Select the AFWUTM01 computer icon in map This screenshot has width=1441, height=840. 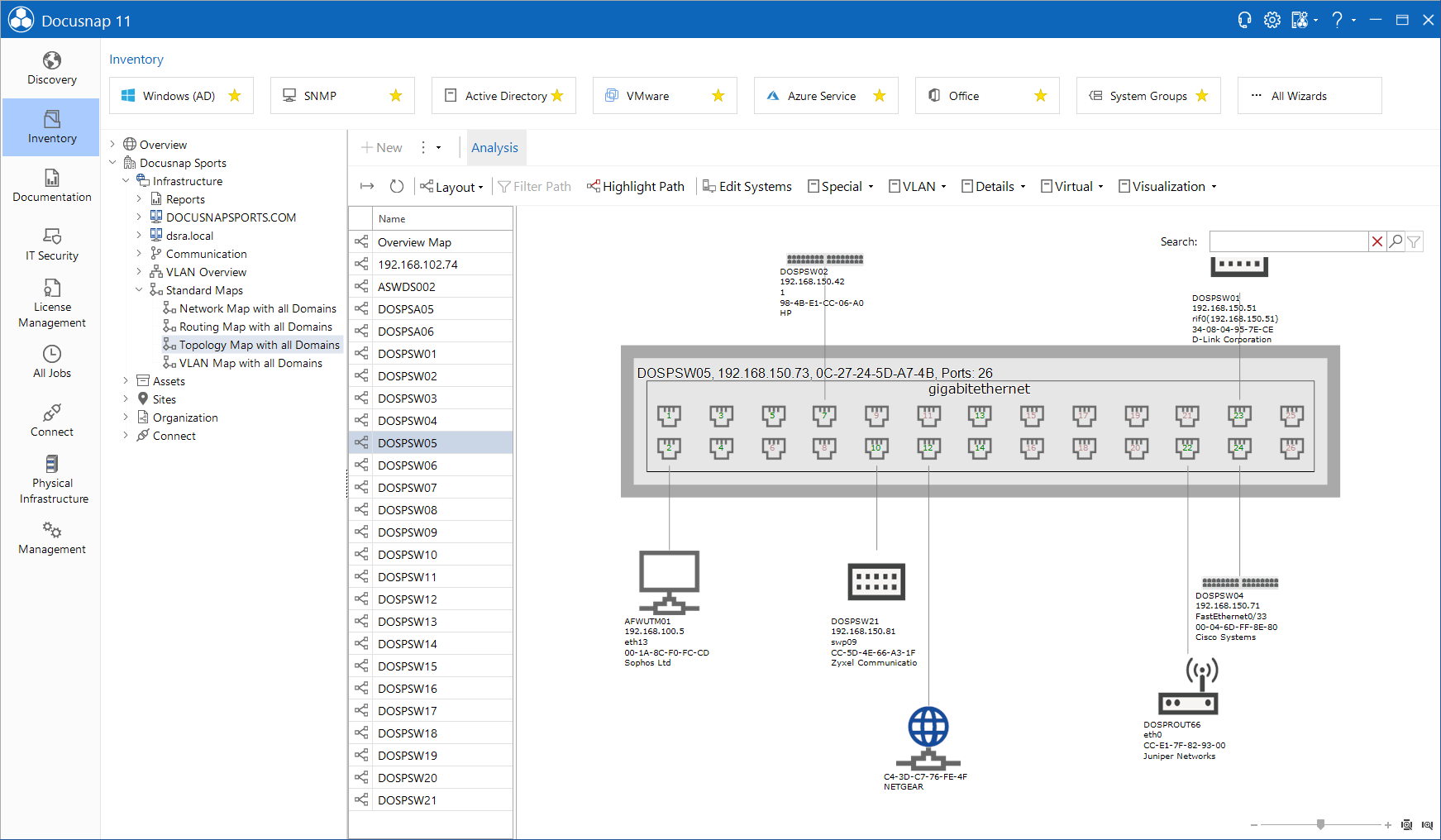pyautogui.click(x=670, y=582)
